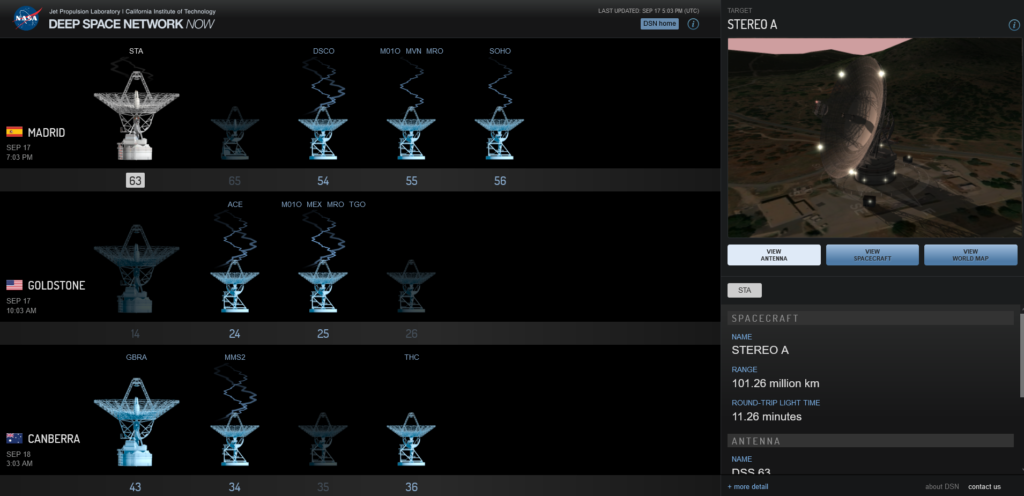Click the MMS2 spacecraft label
Screen dimensions: 1024x496
pos(234,357)
